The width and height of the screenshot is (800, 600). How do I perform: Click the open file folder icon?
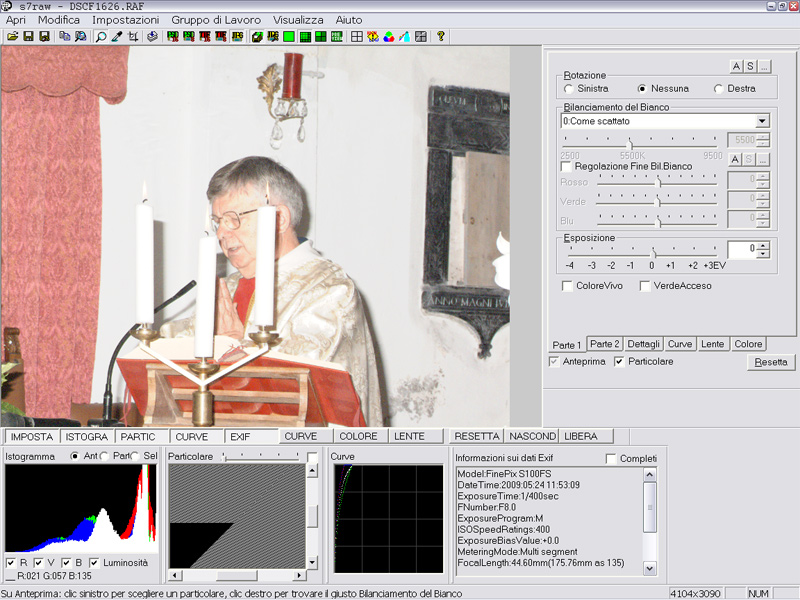click(x=12, y=37)
